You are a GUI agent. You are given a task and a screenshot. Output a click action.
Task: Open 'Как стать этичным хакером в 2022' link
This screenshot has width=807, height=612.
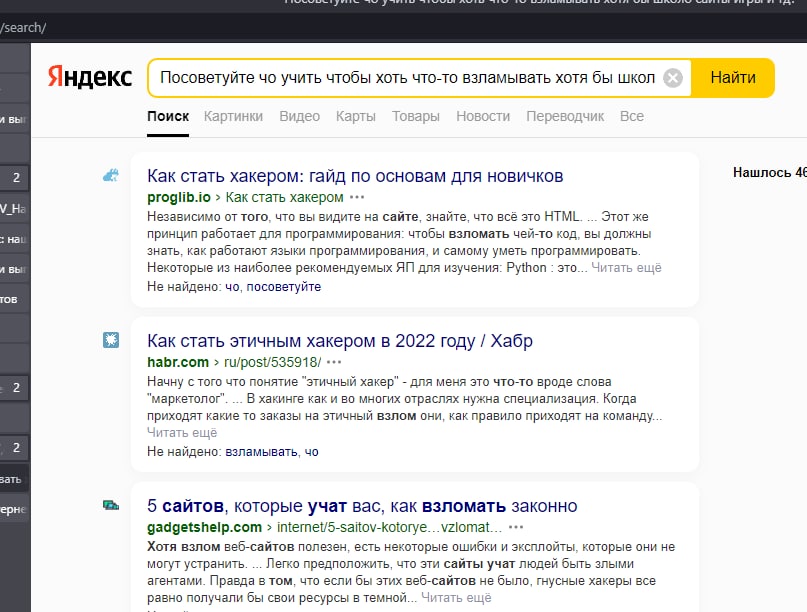340,341
